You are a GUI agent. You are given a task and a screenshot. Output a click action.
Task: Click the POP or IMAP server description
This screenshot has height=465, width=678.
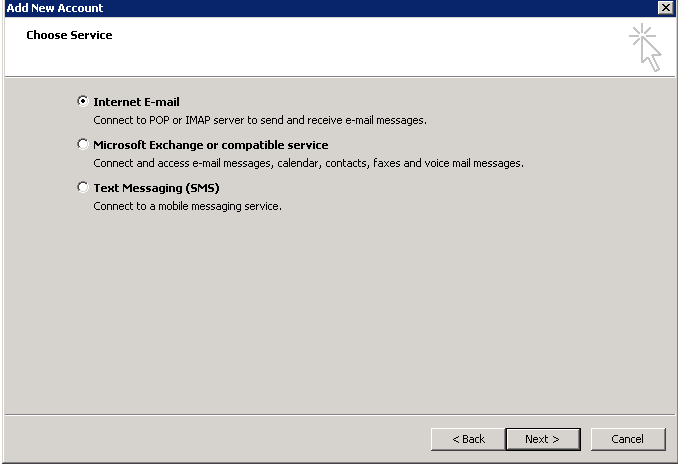click(259, 120)
